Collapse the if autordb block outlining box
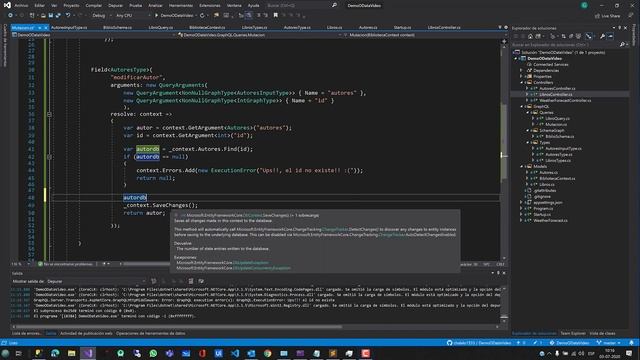The width and height of the screenshot is (640, 360). click(49, 157)
